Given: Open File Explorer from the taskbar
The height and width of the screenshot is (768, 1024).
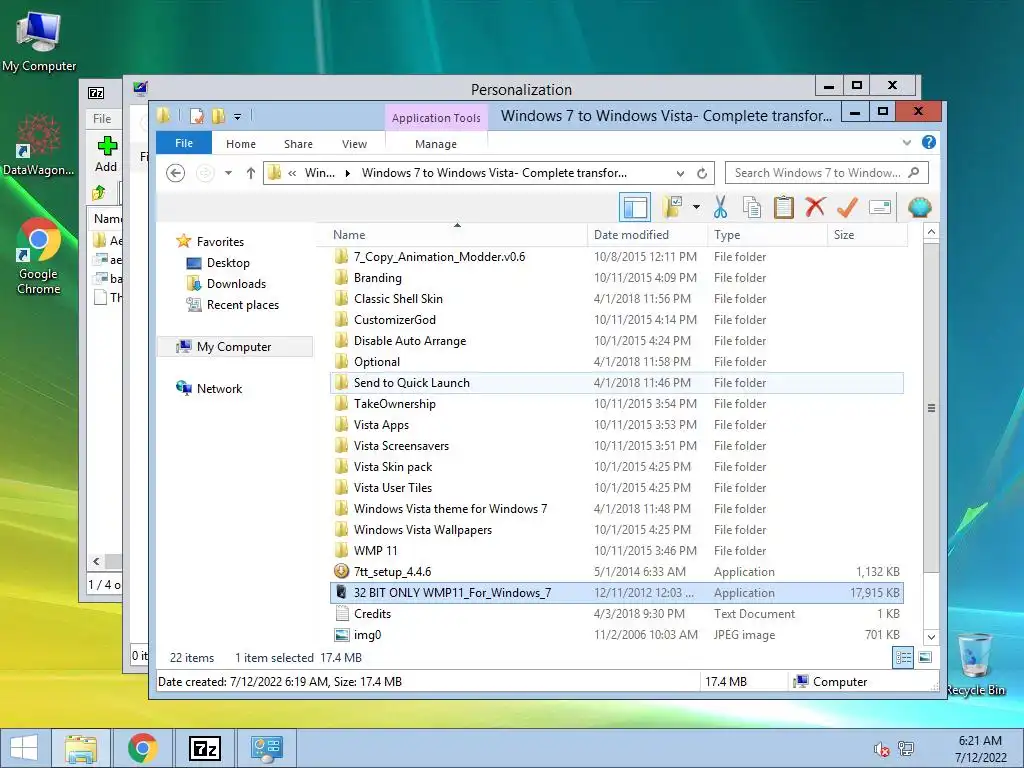Looking at the screenshot, I should (81, 748).
